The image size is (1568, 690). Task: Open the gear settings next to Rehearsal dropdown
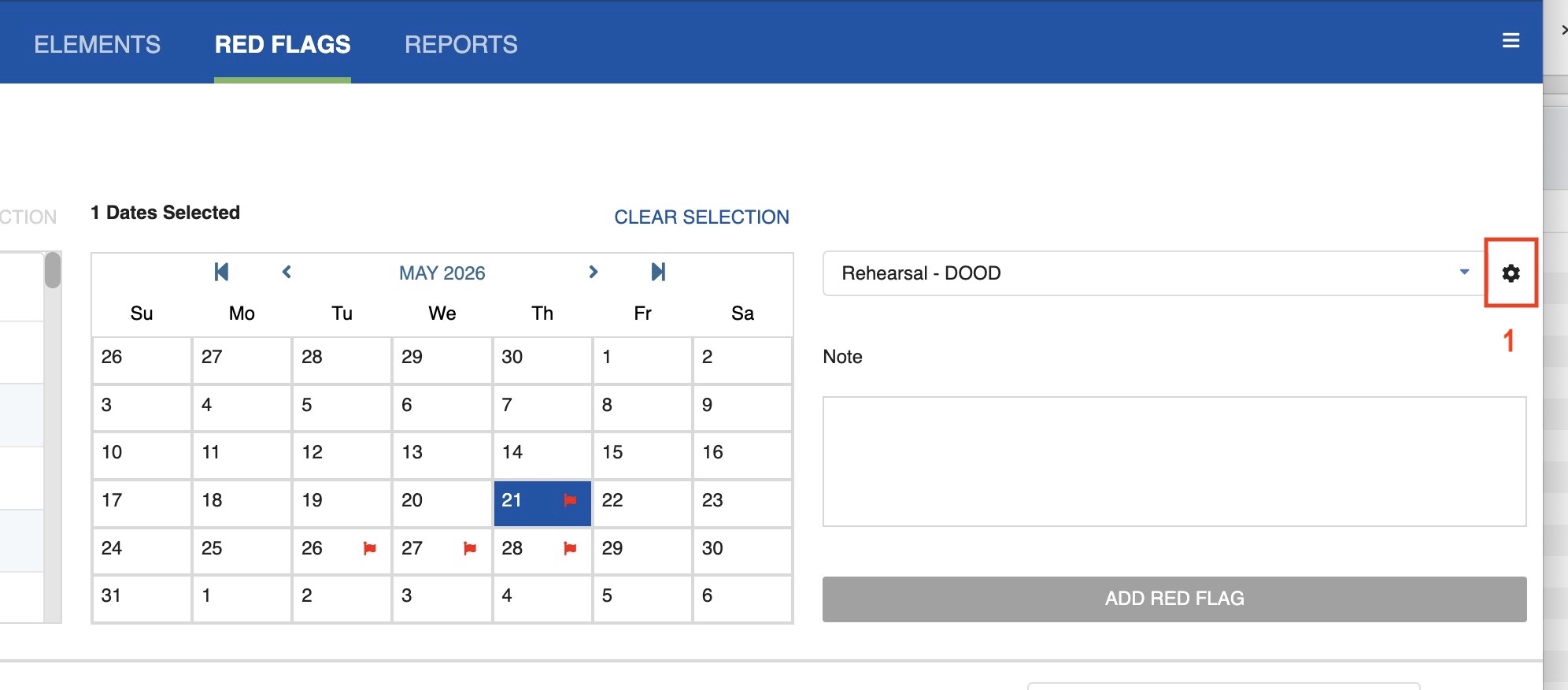pyautogui.click(x=1510, y=273)
